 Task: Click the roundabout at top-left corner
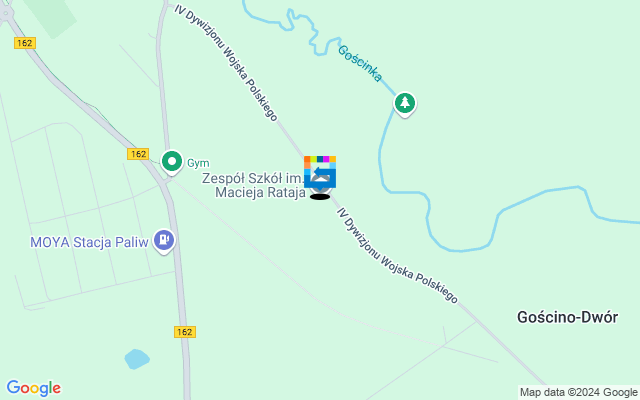pos(6,12)
